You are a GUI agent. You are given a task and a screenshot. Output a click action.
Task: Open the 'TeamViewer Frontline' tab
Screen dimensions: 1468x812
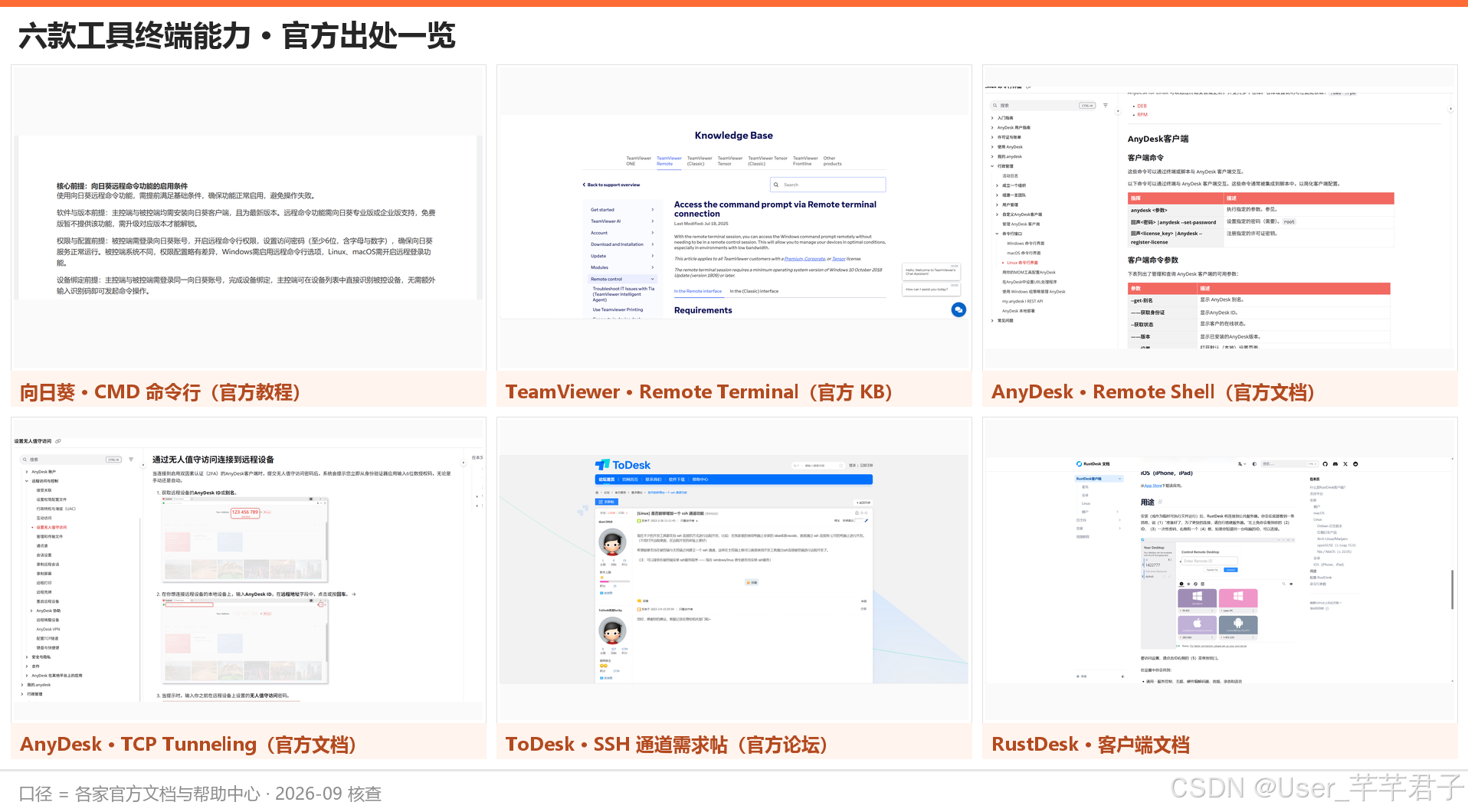(804, 161)
